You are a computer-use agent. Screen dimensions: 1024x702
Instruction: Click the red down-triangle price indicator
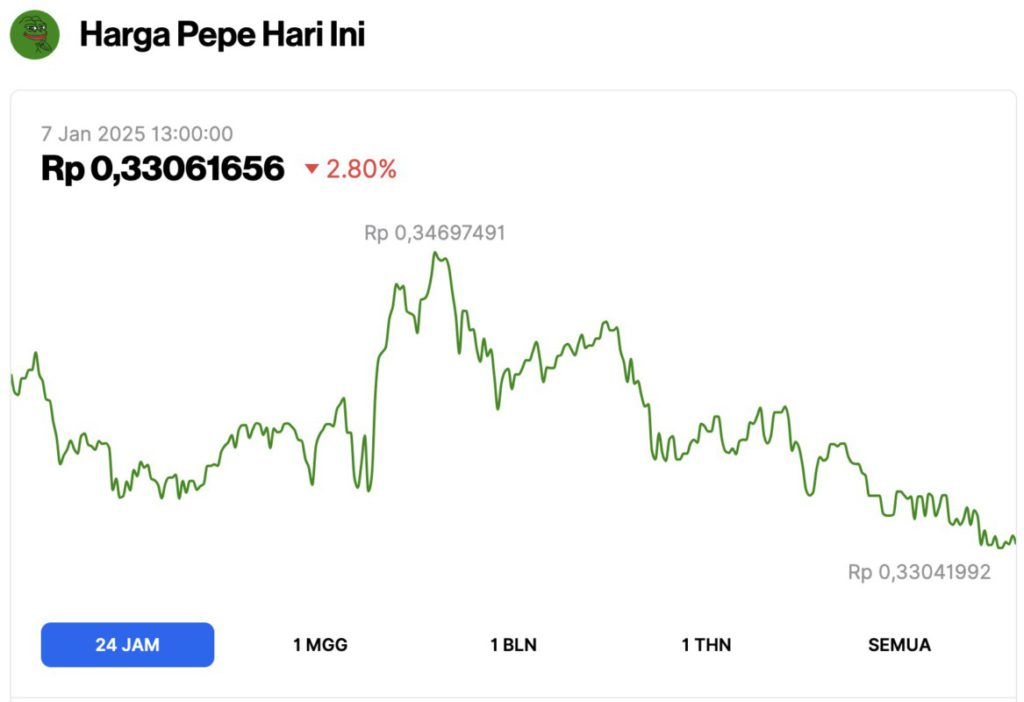pos(311,170)
